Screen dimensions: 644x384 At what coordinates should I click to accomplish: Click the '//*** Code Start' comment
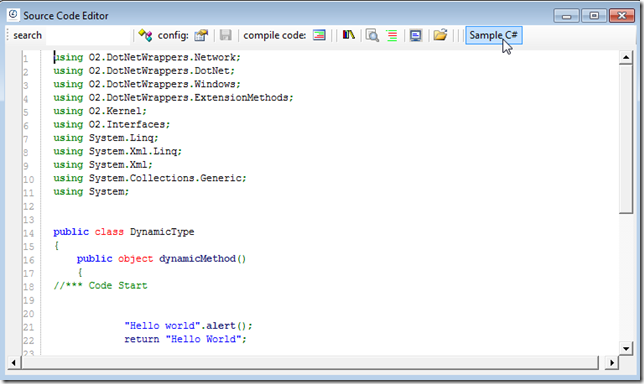coord(100,286)
